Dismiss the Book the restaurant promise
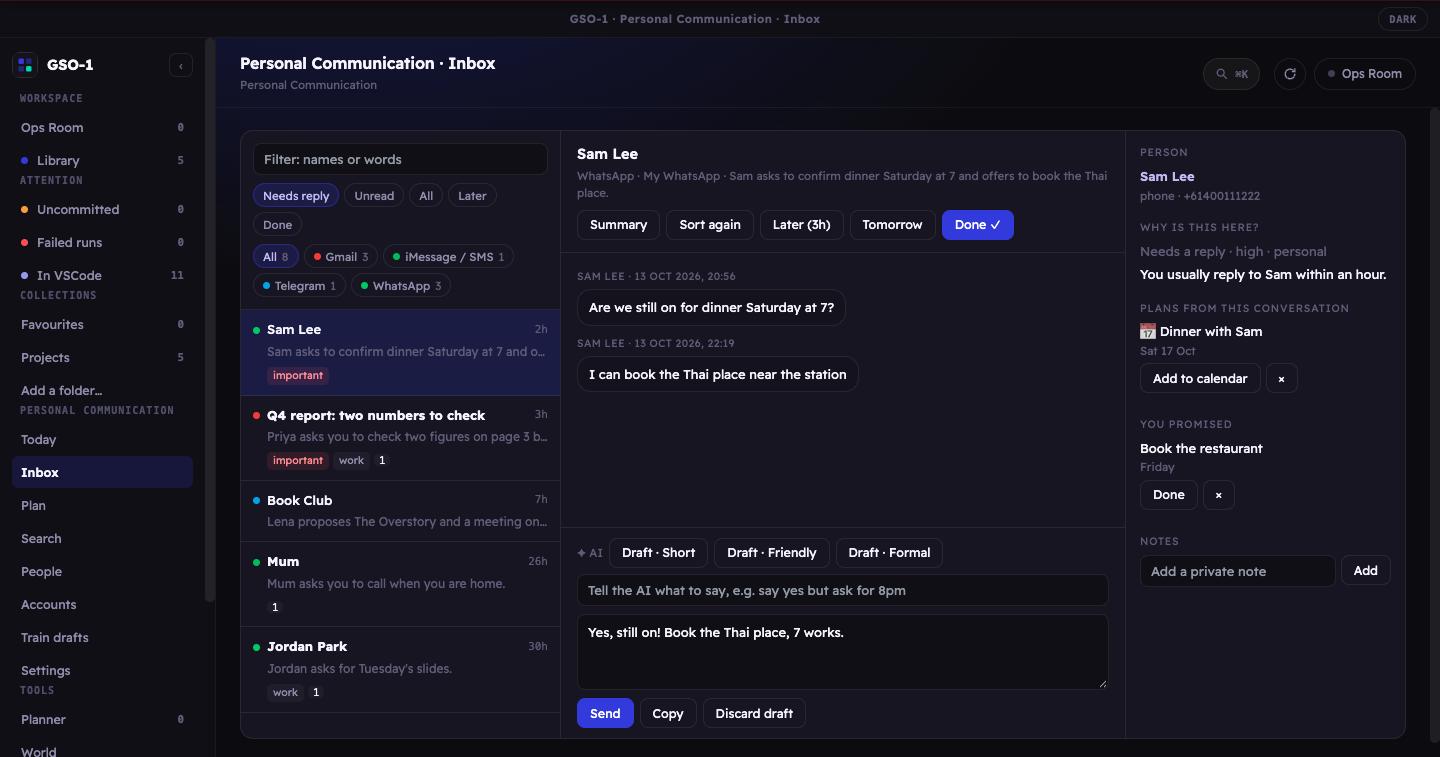 pyautogui.click(x=1218, y=495)
